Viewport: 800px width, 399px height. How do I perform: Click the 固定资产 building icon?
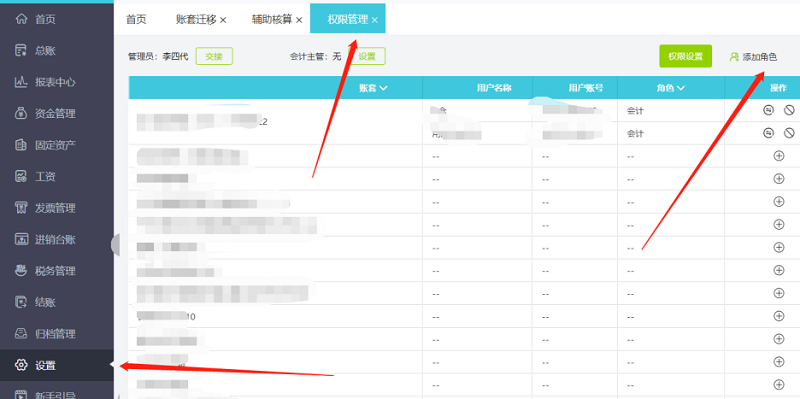click(21, 145)
